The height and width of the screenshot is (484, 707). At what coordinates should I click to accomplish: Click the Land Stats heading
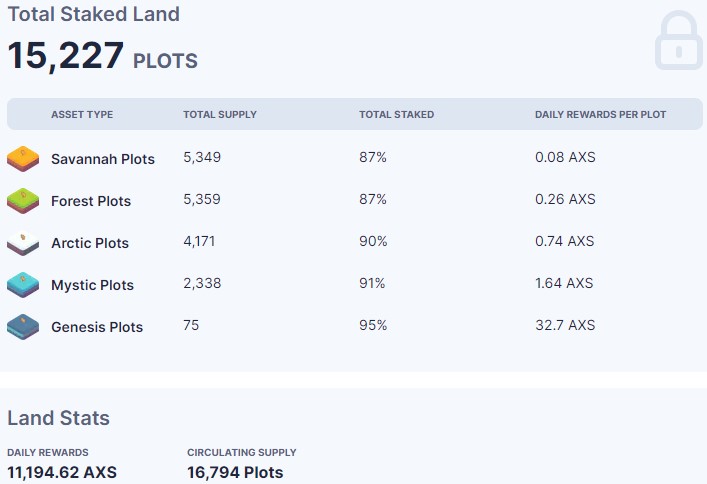(58, 418)
